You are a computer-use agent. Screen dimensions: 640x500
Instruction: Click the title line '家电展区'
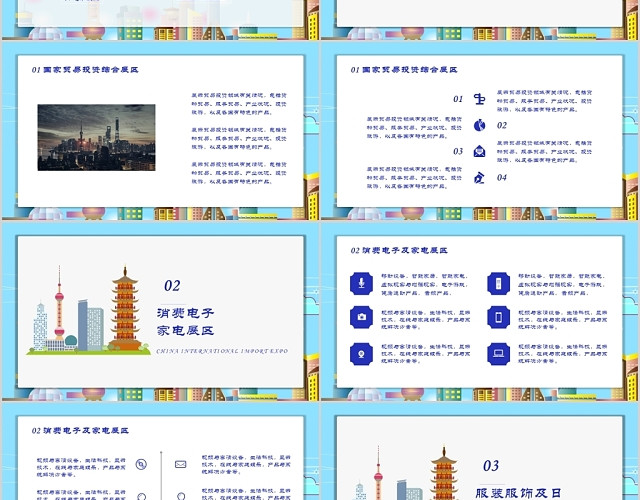point(185,330)
